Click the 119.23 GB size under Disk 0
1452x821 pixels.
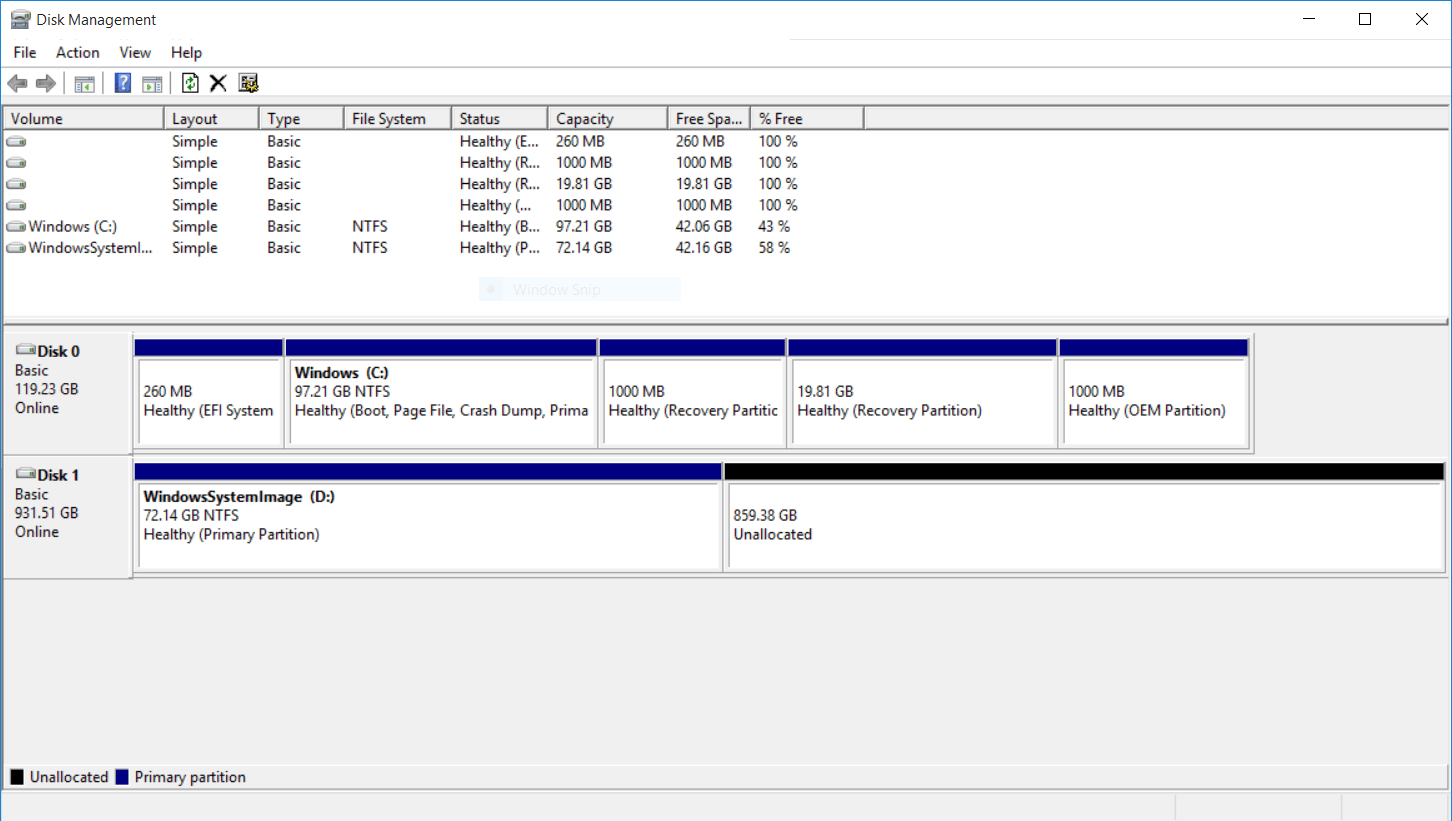(46, 389)
